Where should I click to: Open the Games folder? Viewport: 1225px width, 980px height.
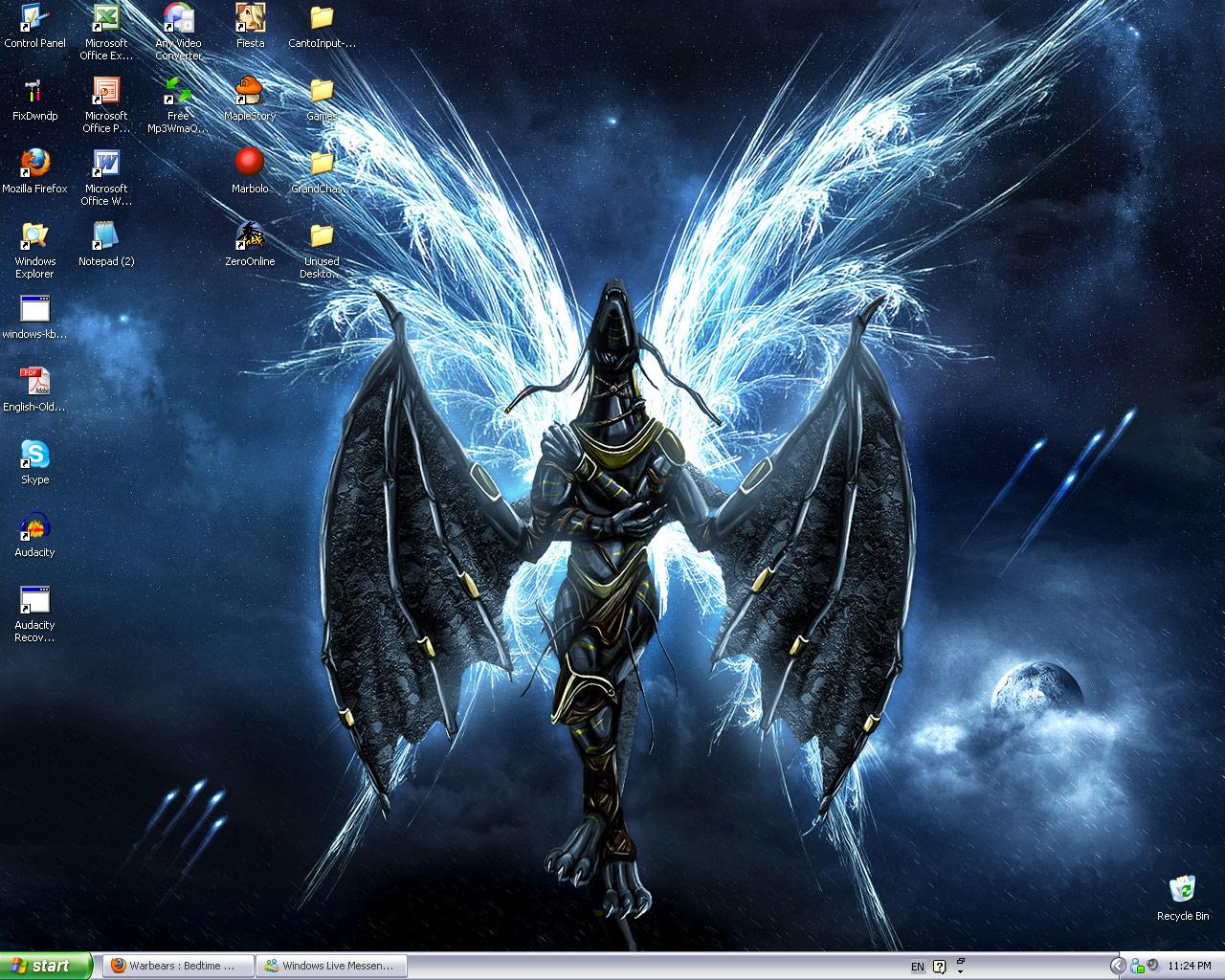point(322,99)
